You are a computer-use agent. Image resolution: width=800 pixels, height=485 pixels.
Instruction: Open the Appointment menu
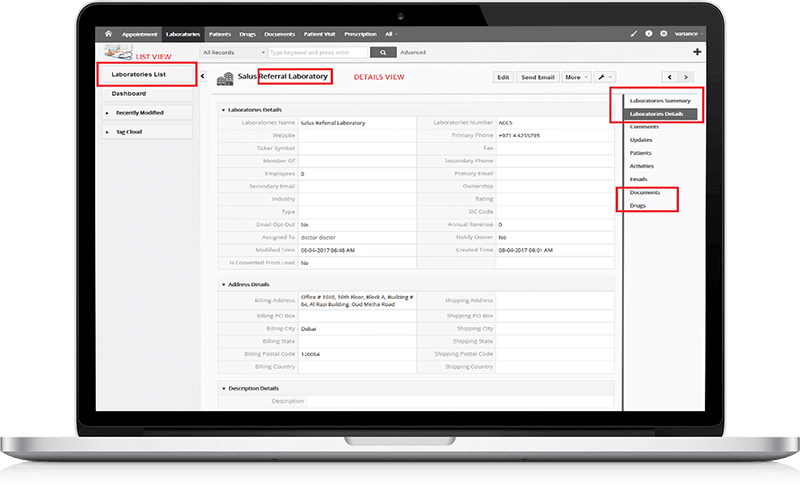139,34
